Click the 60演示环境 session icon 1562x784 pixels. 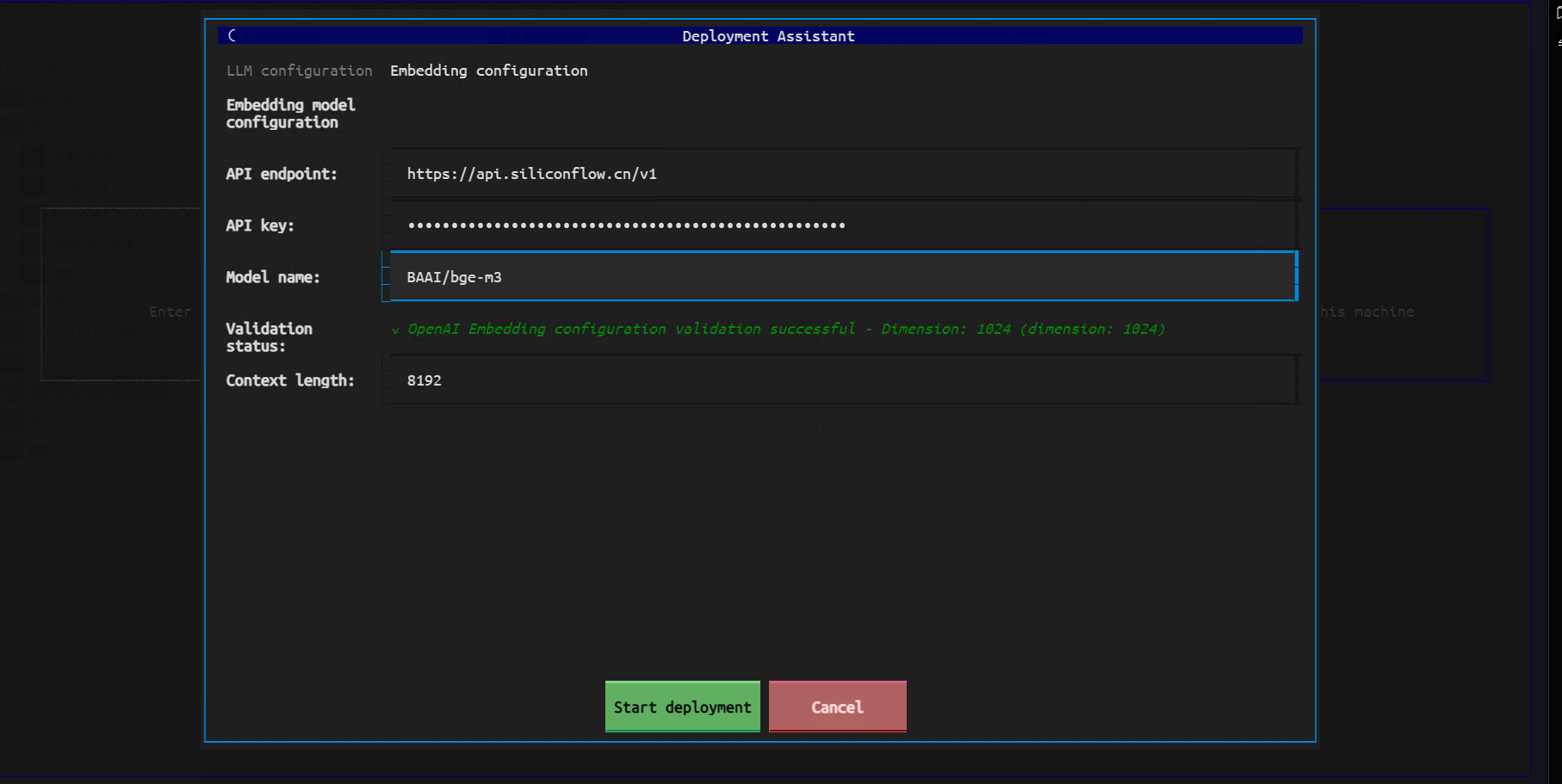pos(31,156)
